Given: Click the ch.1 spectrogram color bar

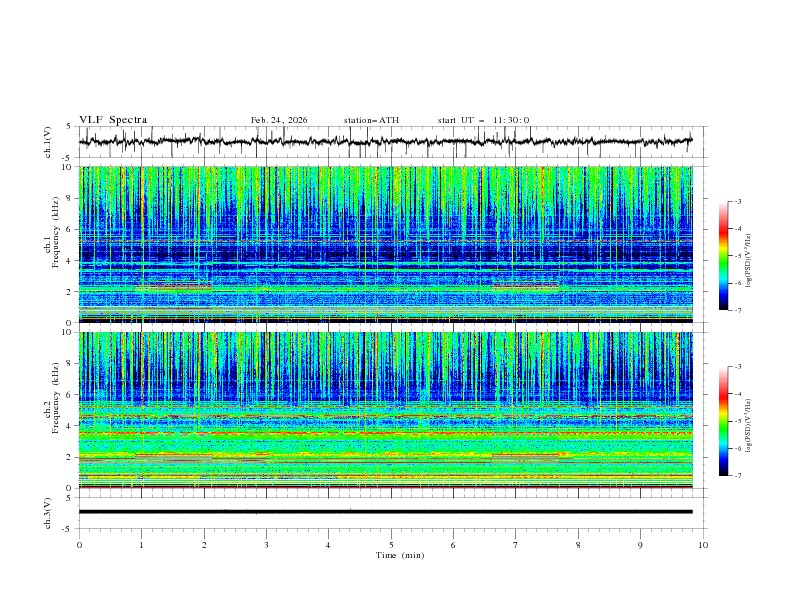Looking at the screenshot, I should [x=723, y=255].
